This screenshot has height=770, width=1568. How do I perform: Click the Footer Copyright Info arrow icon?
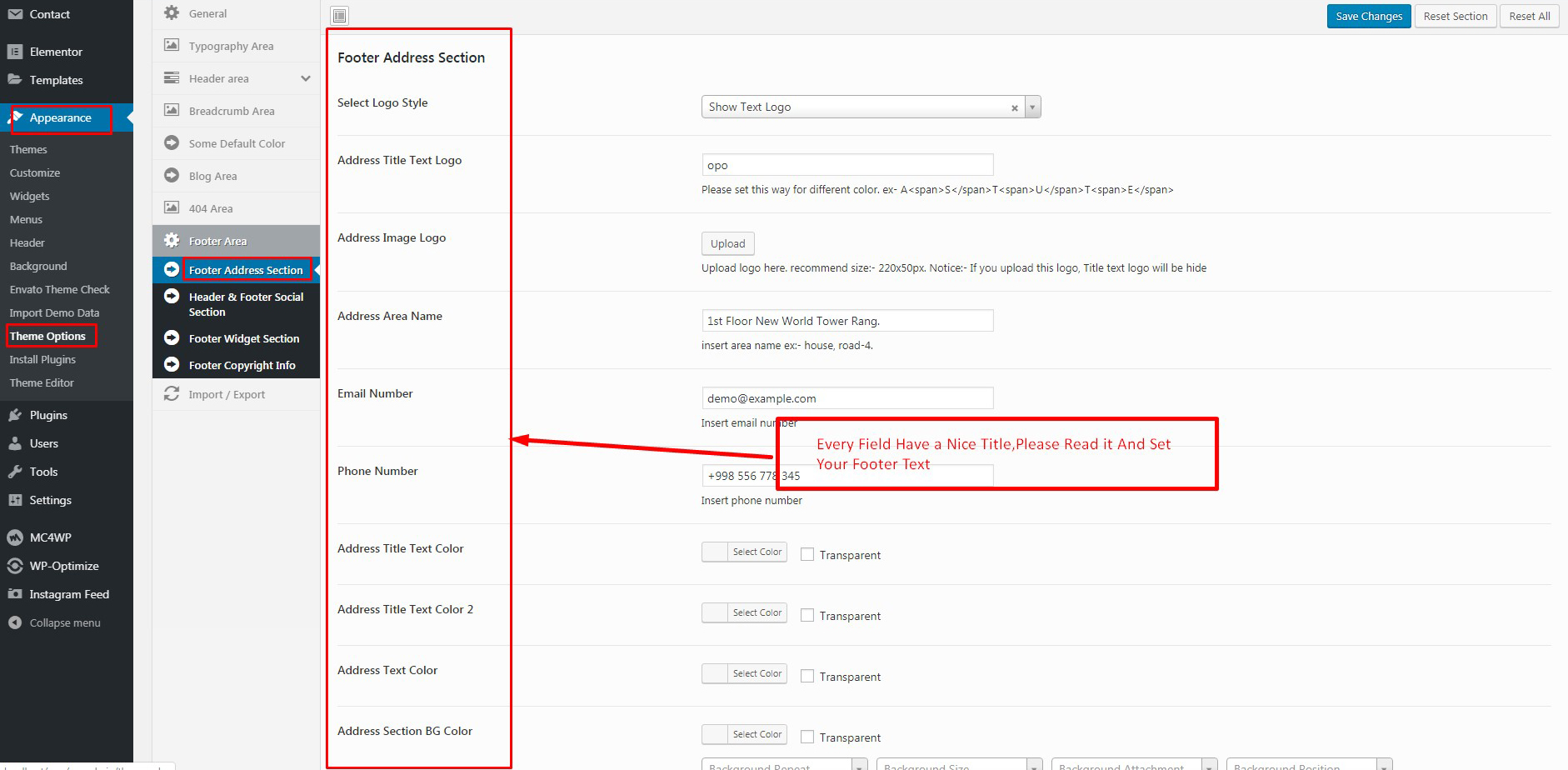pyautogui.click(x=172, y=364)
